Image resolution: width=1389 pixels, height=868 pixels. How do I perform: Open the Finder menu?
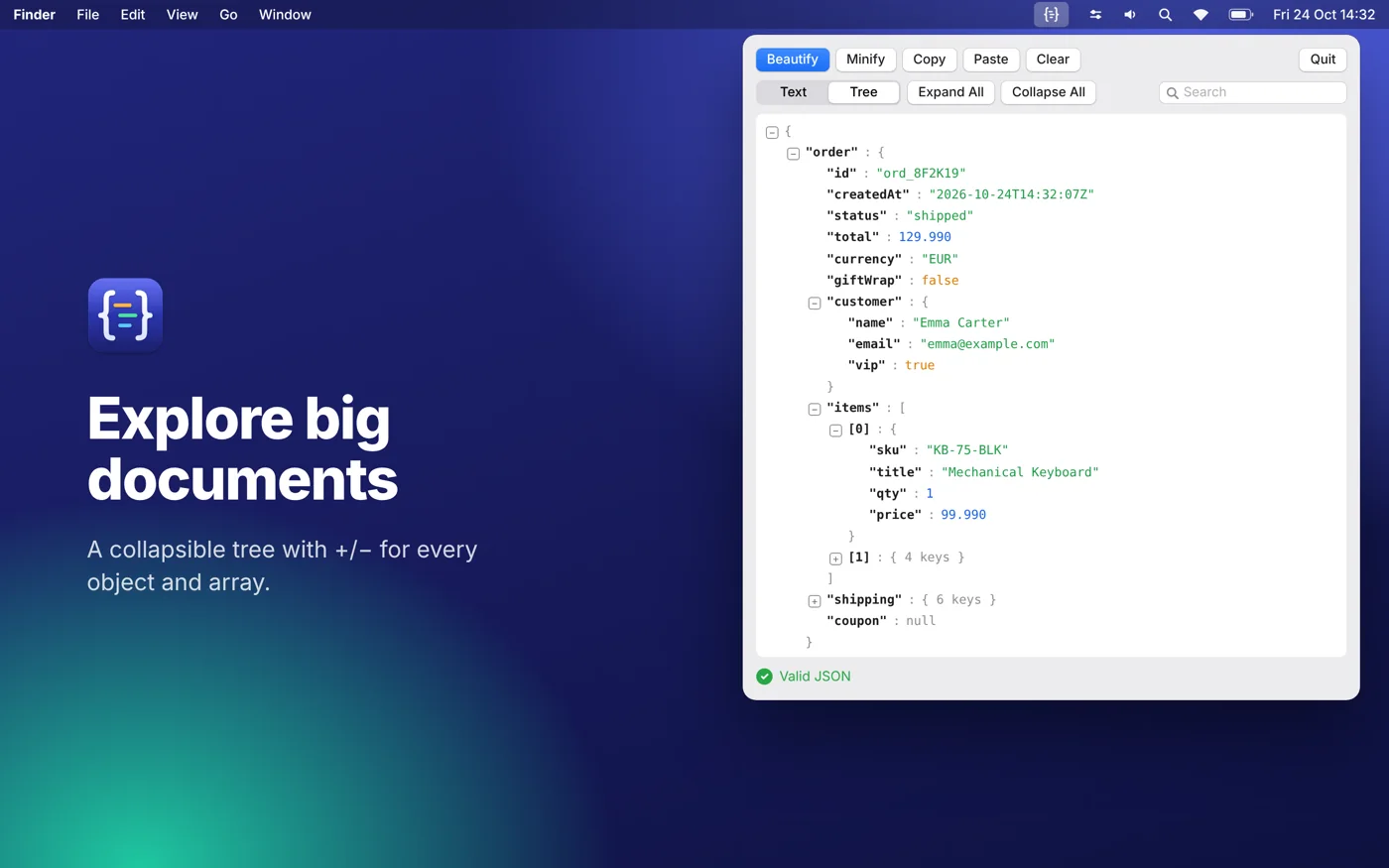coord(35,15)
